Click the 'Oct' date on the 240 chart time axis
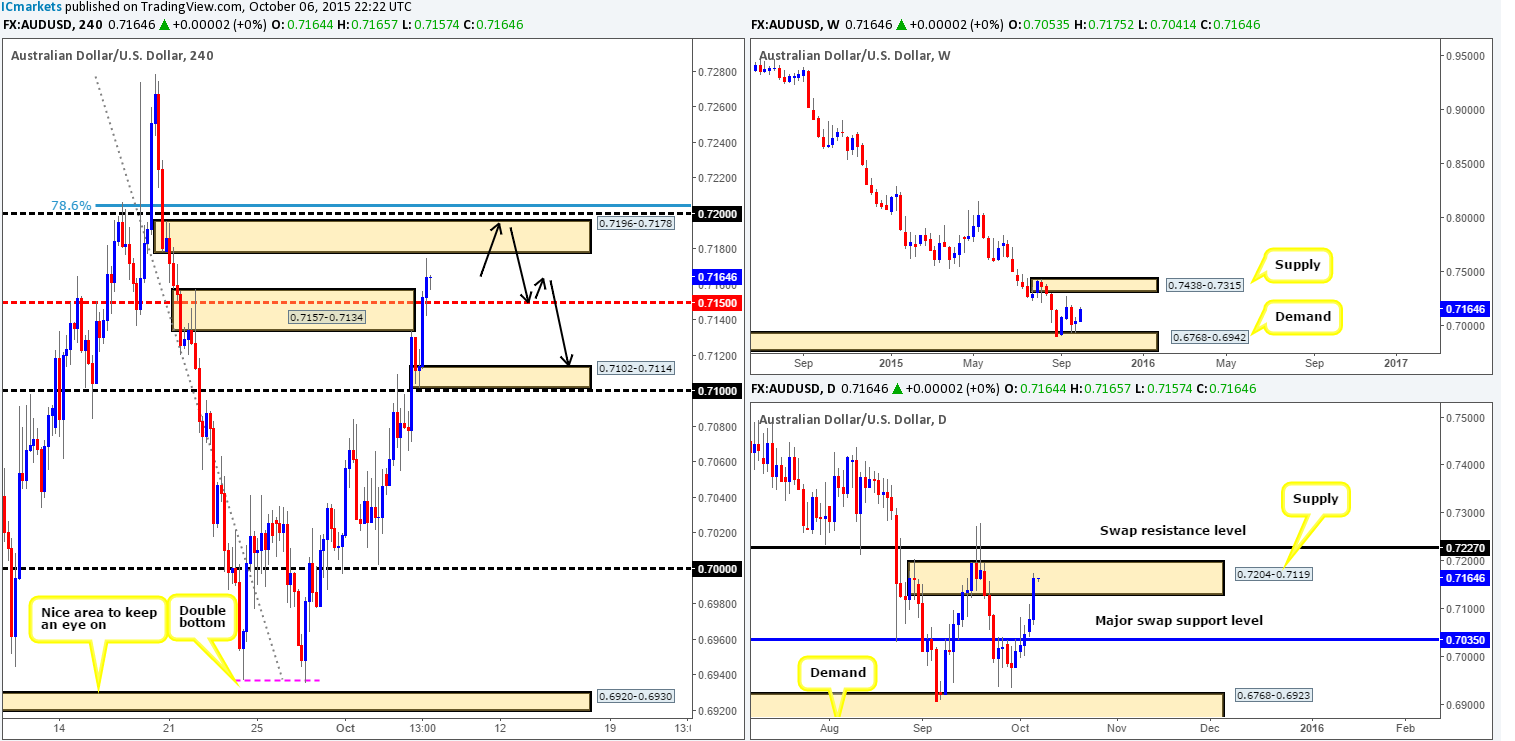 pos(344,728)
